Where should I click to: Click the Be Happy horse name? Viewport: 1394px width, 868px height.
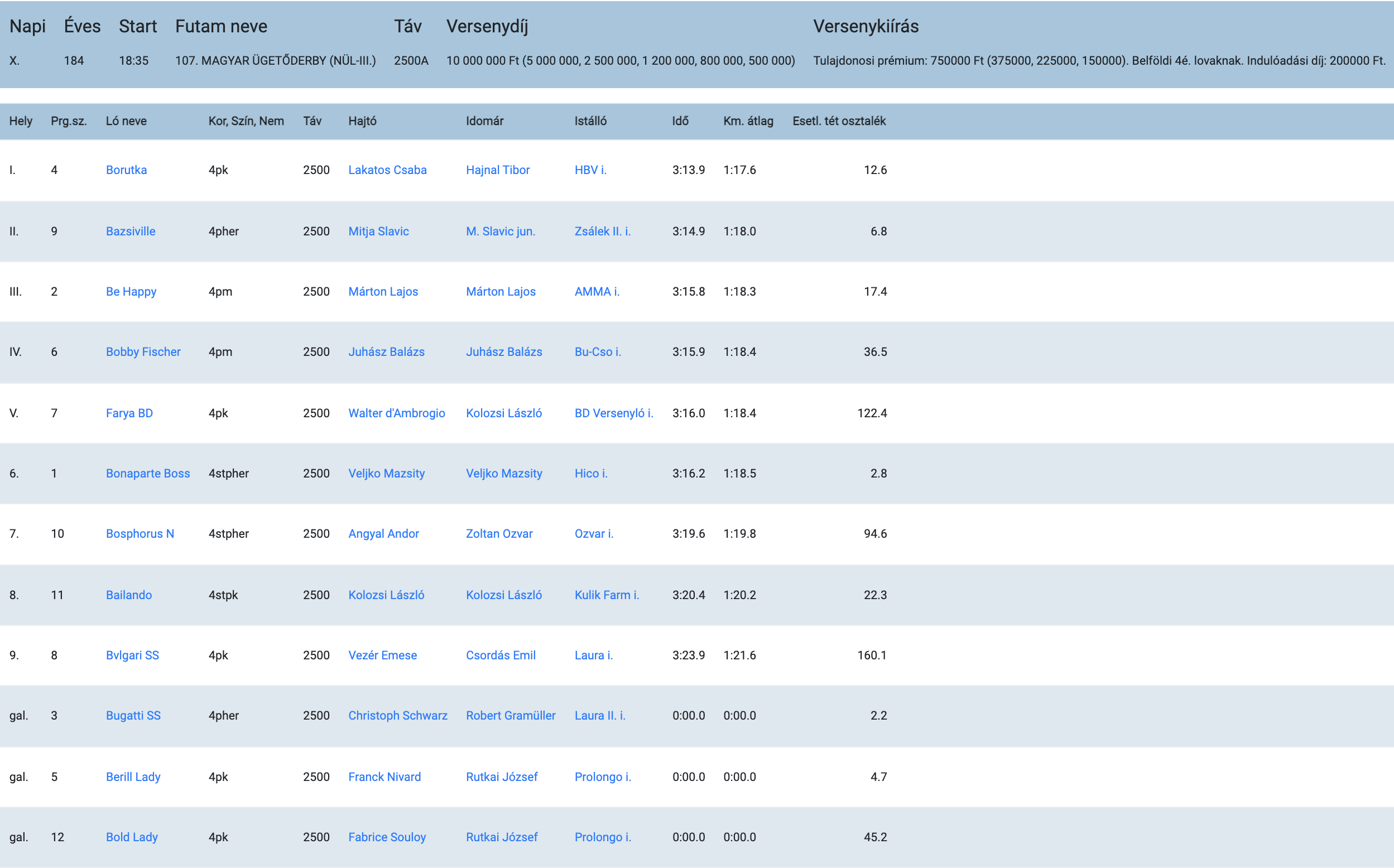click(x=131, y=292)
